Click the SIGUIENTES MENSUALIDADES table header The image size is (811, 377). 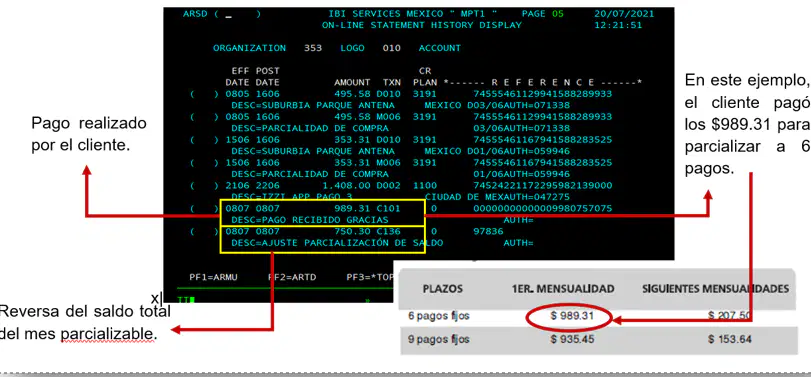[x=716, y=289]
